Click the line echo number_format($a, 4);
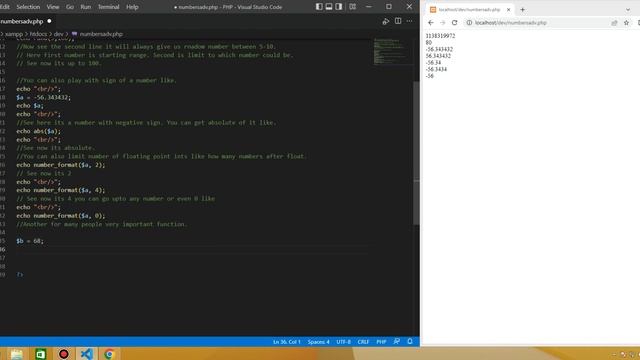Image resolution: width=640 pixels, height=360 pixels. click(60, 190)
